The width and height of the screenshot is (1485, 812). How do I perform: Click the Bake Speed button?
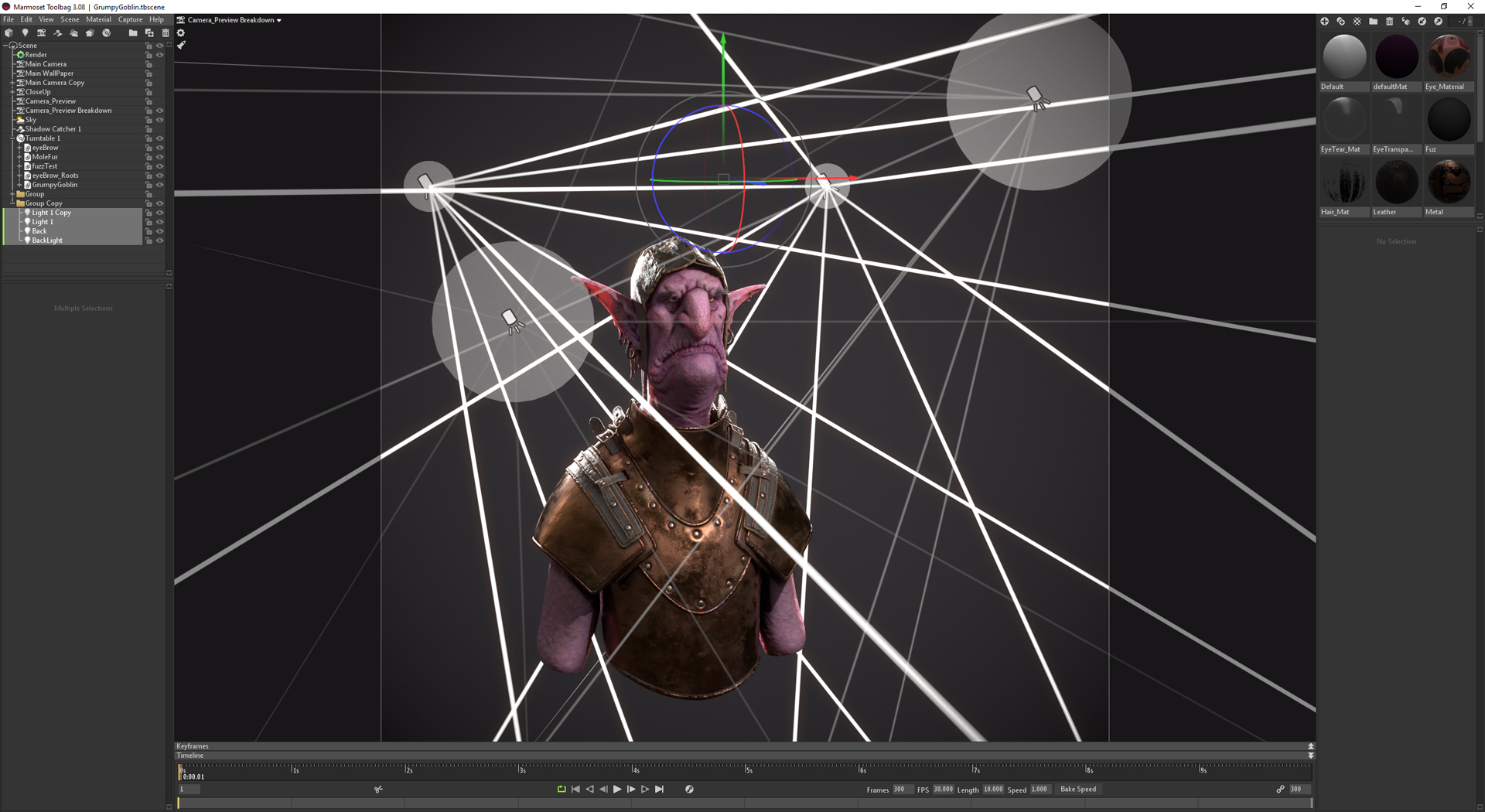(1078, 790)
